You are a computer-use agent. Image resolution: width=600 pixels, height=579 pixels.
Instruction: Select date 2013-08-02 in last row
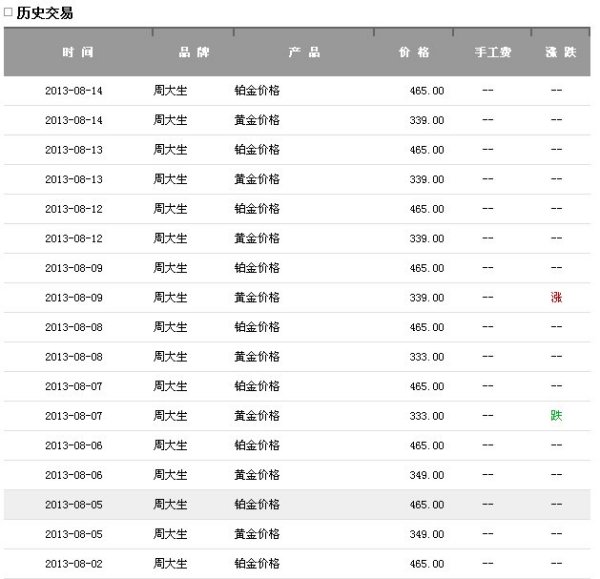(x=74, y=564)
